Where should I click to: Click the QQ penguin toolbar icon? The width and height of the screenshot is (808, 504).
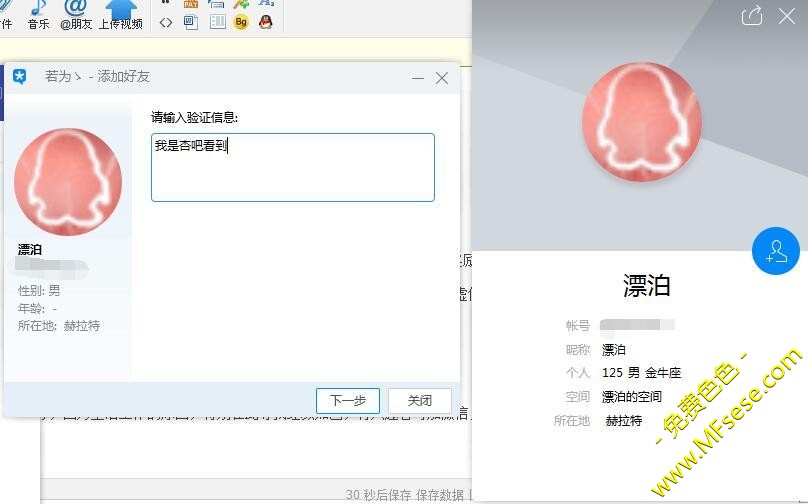pos(265,22)
